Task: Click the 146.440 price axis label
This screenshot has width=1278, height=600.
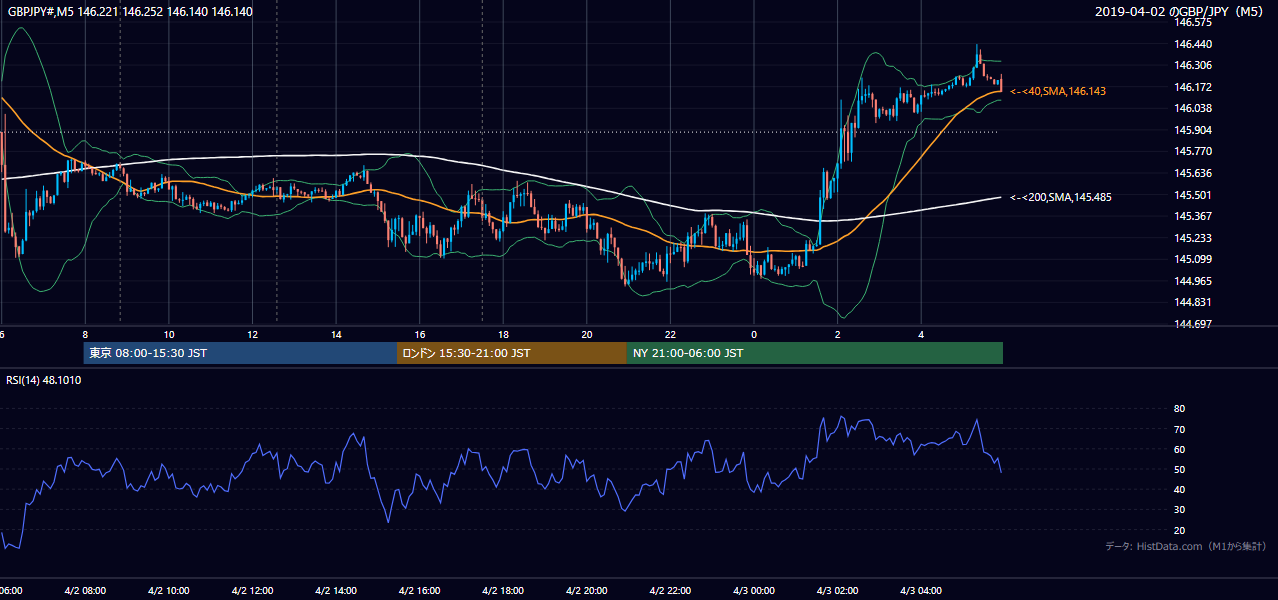Action: point(1193,44)
